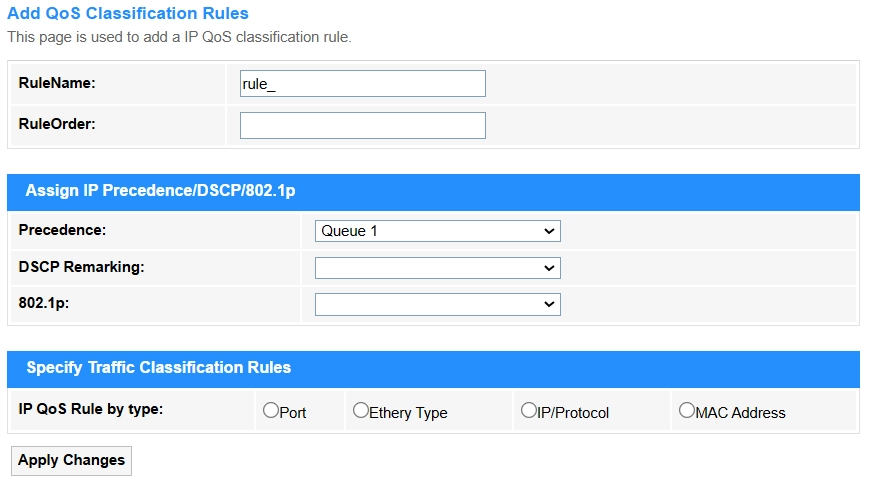
Task: Focus the RuleOrder input box
Action: coord(362,126)
